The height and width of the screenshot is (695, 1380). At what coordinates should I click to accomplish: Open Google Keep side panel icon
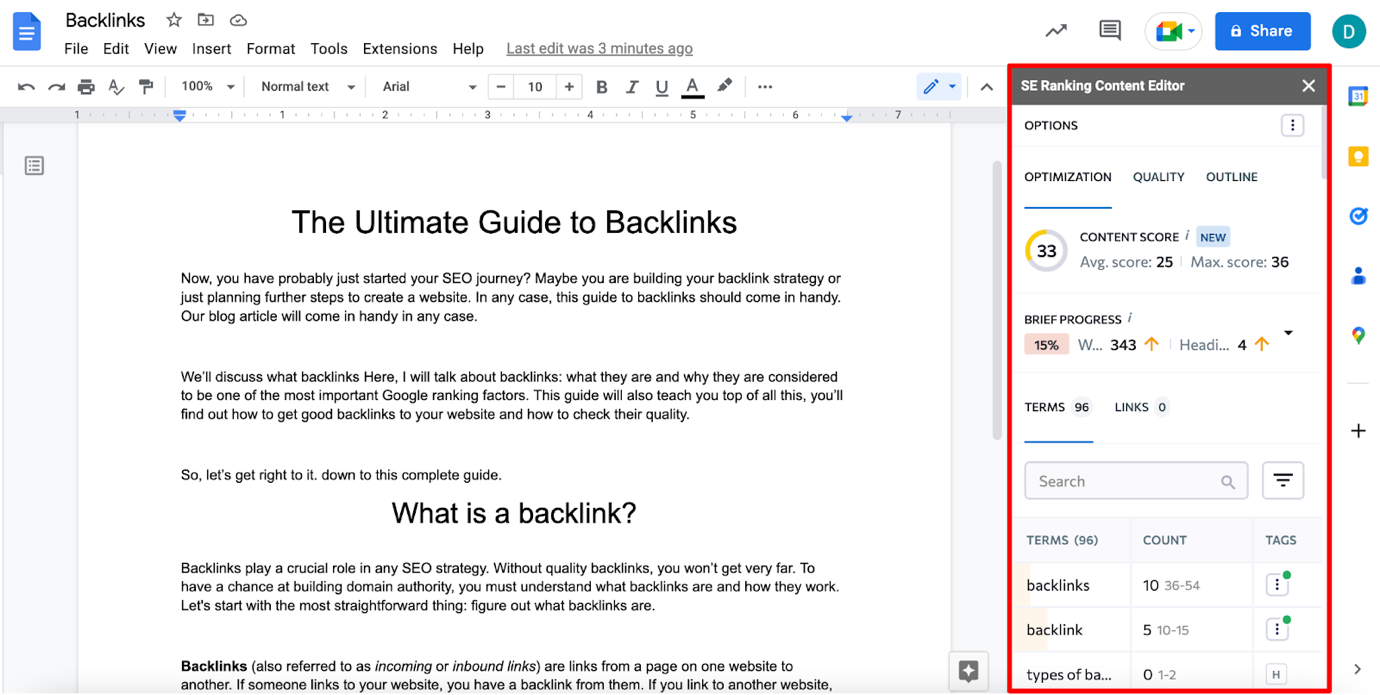[x=1358, y=157]
